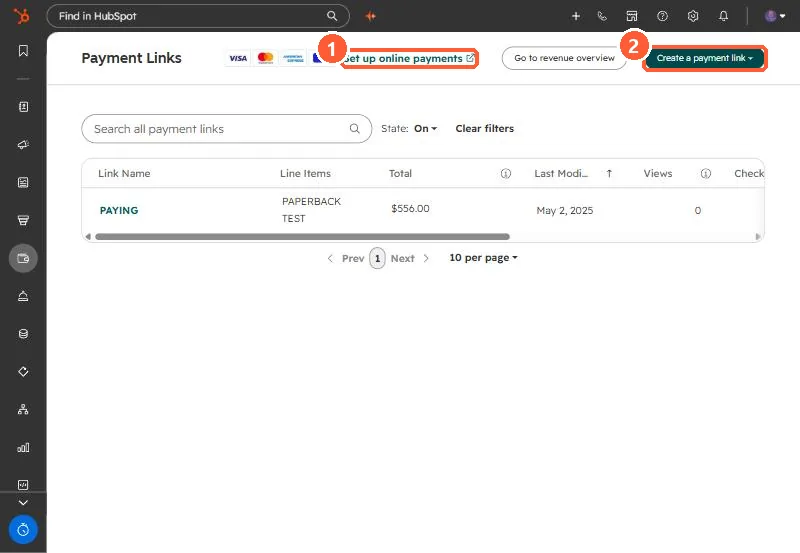The width and height of the screenshot is (800, 553).
Task: Open the Content sidebar icon
Action: coord(23,182)
